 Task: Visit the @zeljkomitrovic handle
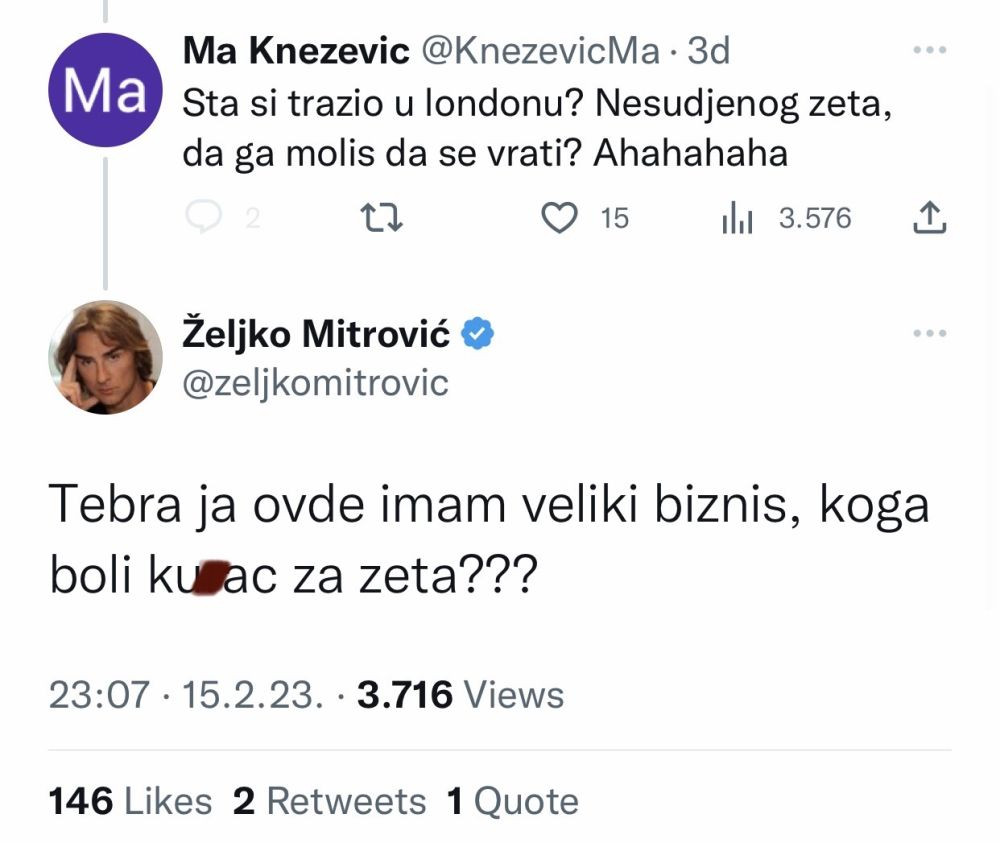316,381
